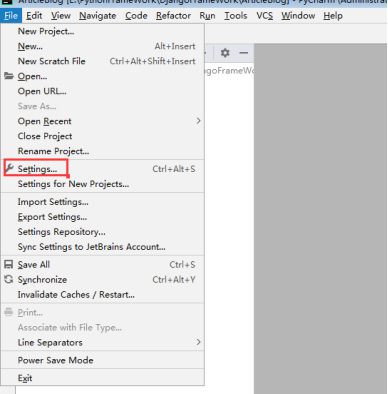Viewport: 388px width, 394px height.
Task: Select the New... menu entry
Action: [x=103, y=46]
